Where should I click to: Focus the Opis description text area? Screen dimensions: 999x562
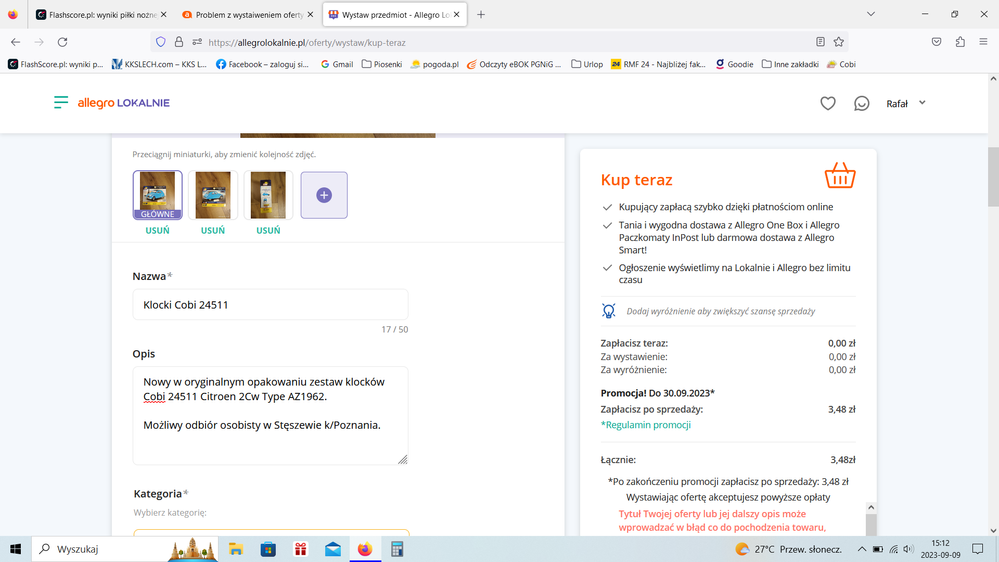coord(270,415)
